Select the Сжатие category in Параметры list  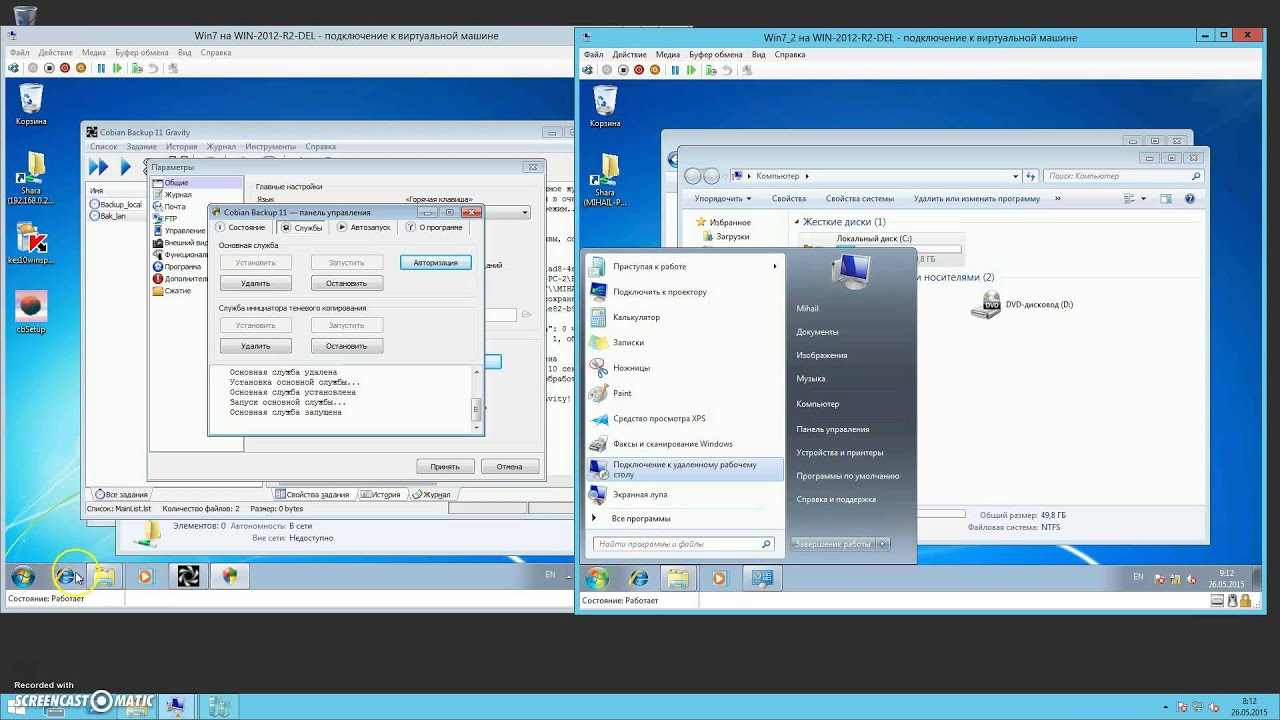point(177,291)
